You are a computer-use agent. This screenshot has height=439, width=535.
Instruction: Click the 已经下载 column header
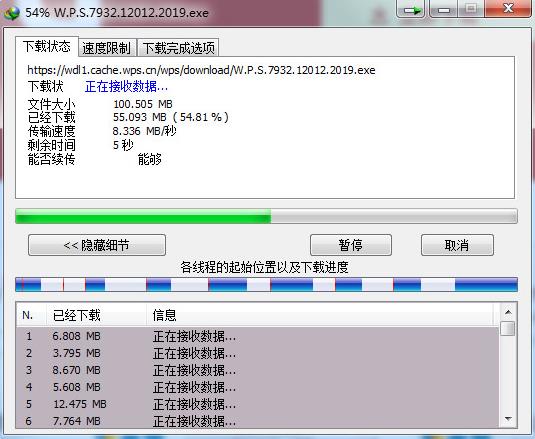[x=96, y=315]
